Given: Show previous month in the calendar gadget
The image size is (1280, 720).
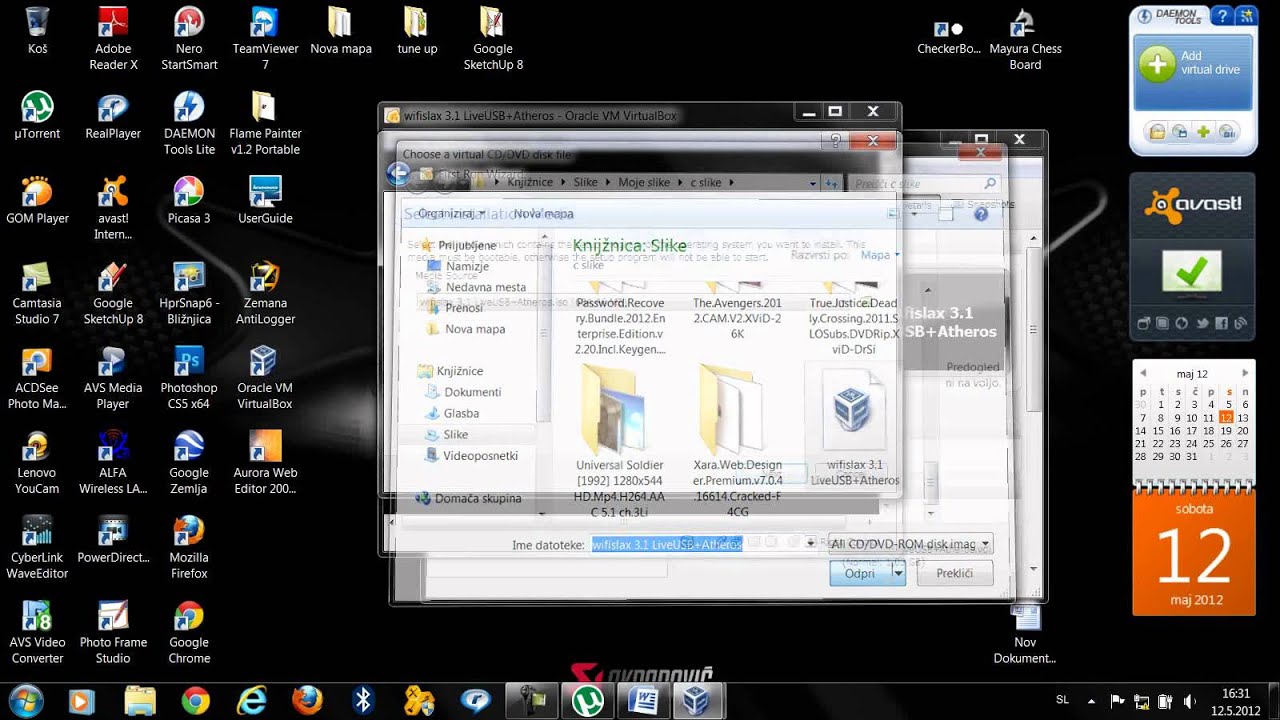Looking at the screenshot, I should 1142,373.
